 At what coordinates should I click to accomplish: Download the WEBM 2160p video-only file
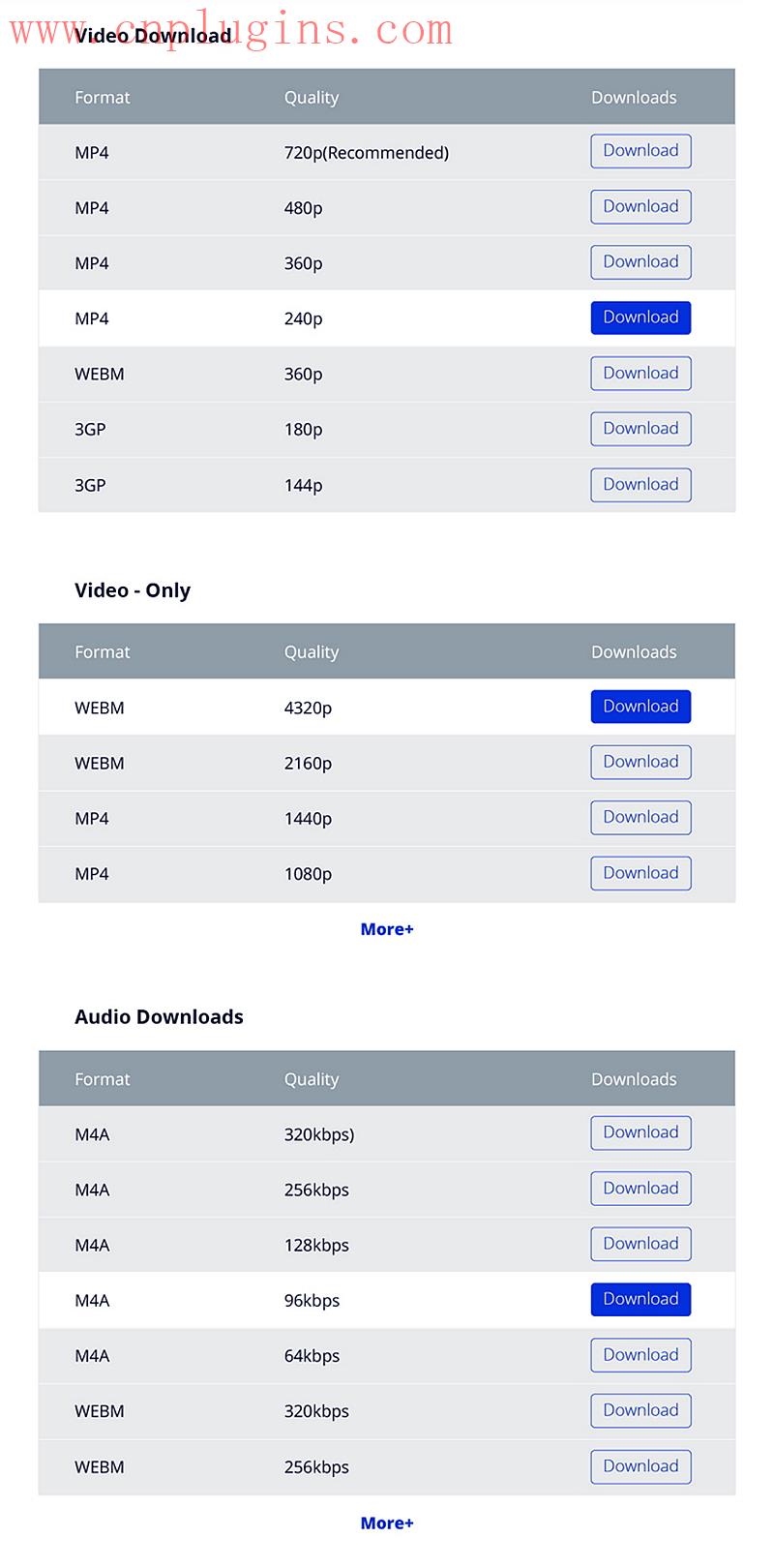[x=640, y=763]
